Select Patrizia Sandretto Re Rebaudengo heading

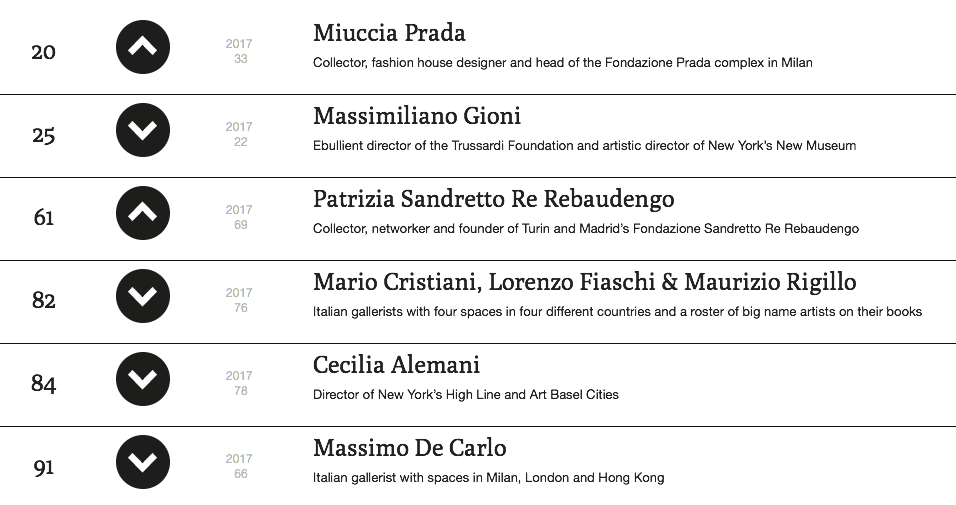tap(493, 199)
